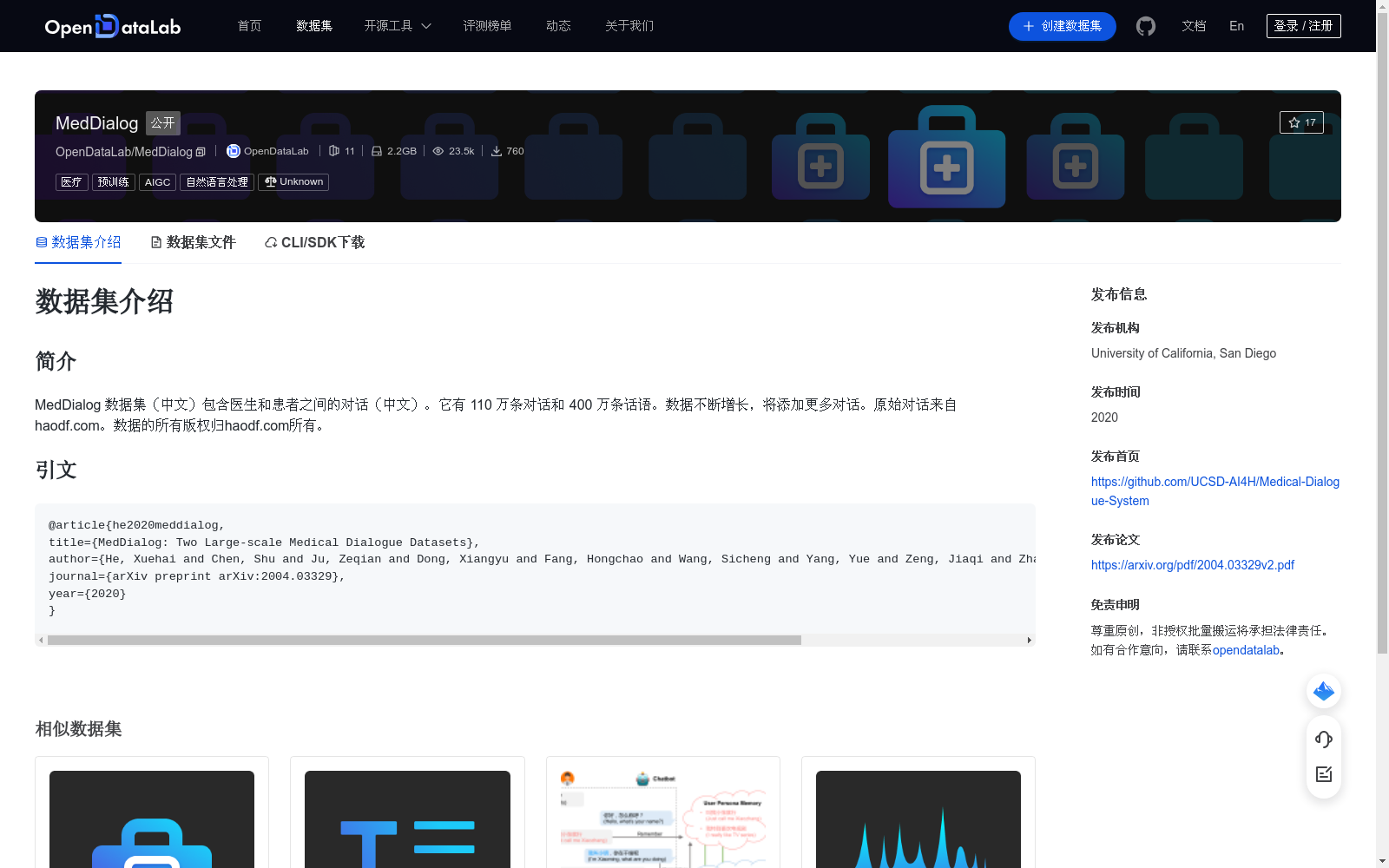Click the database icon on 数据集介绍 tab
This screenshot has height=868, width=1389.
[42, 242]
